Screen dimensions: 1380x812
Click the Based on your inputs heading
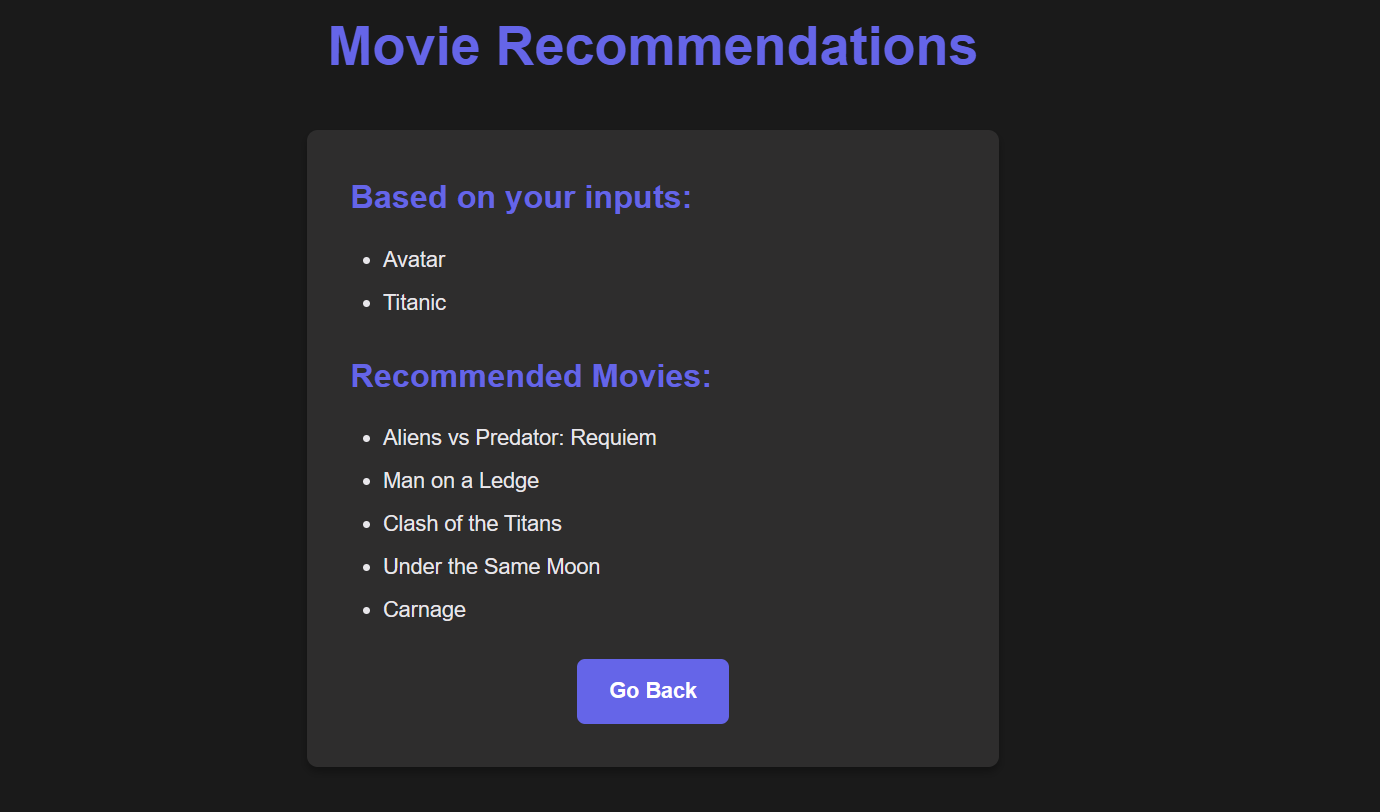click(520, 197)
